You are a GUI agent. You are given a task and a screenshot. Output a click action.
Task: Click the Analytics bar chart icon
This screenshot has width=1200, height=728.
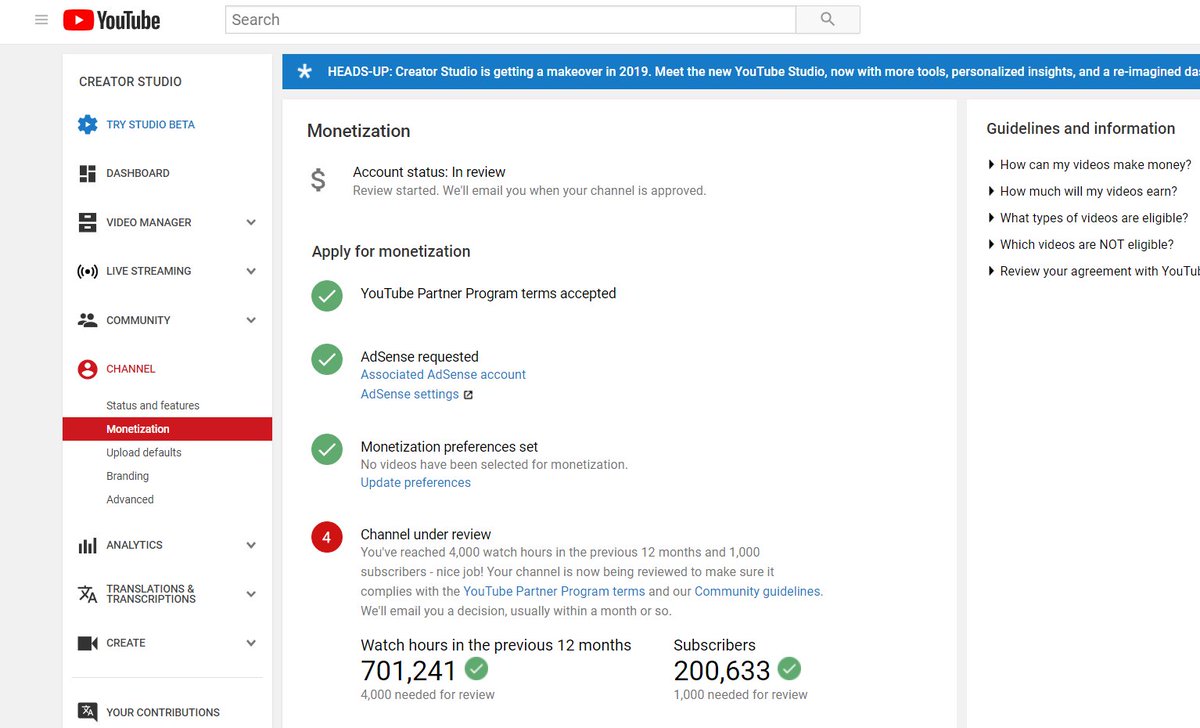[87, 545]
